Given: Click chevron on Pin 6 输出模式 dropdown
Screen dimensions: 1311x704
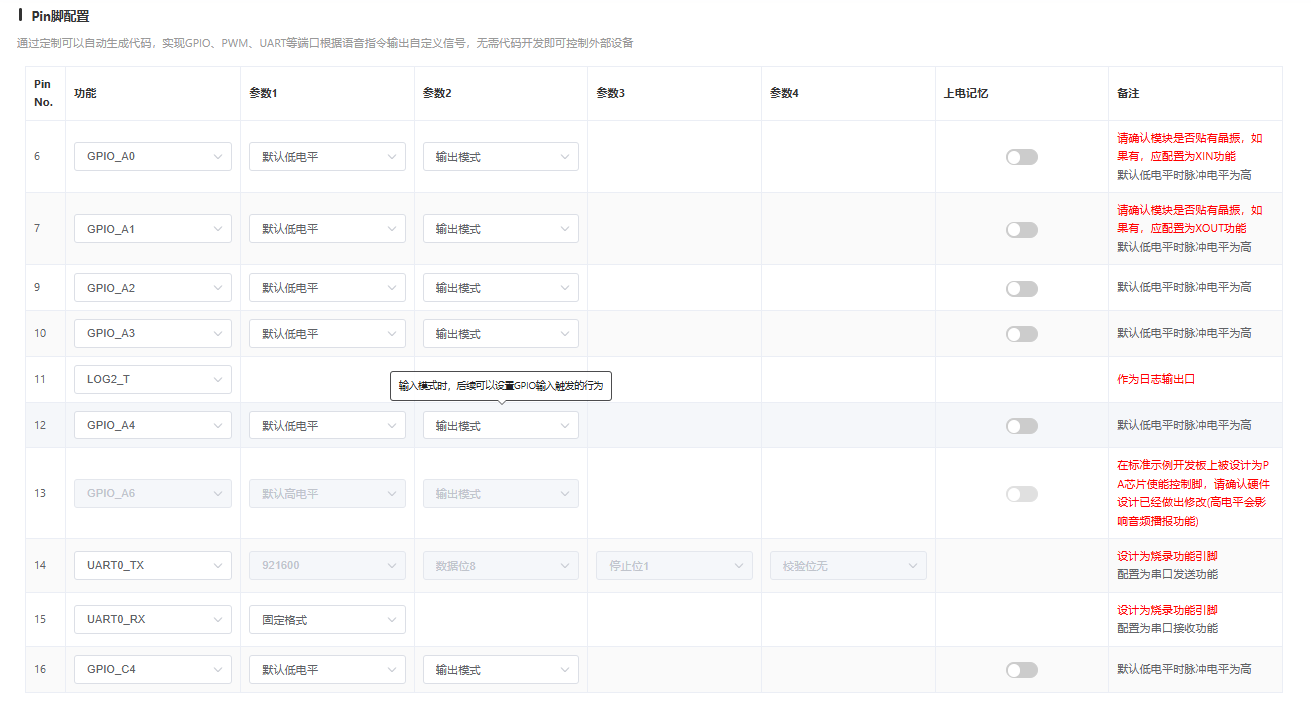Looking at the screenshot, I should (565, 157).
